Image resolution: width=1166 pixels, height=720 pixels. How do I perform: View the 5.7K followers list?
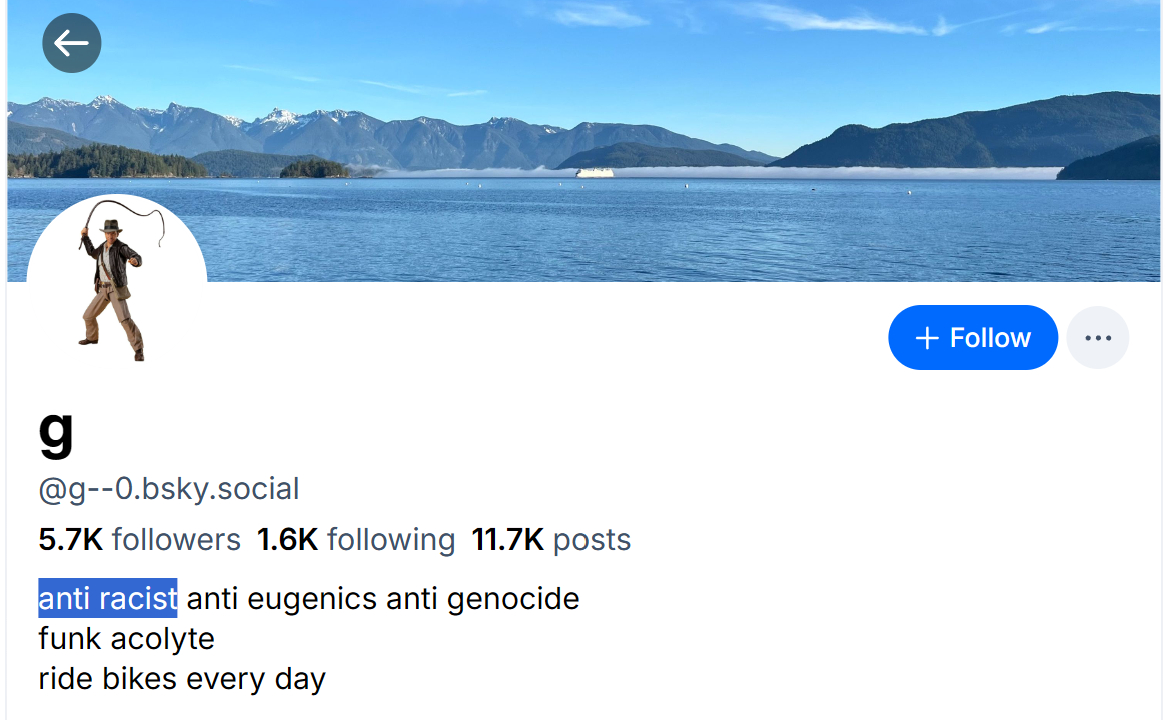click(139, 540)
